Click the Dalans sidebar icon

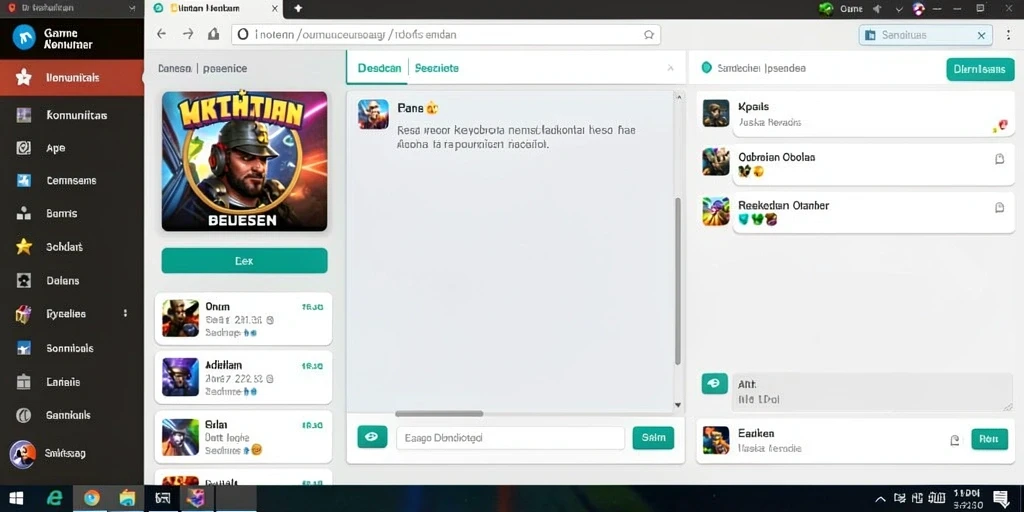tap(24, 281)
